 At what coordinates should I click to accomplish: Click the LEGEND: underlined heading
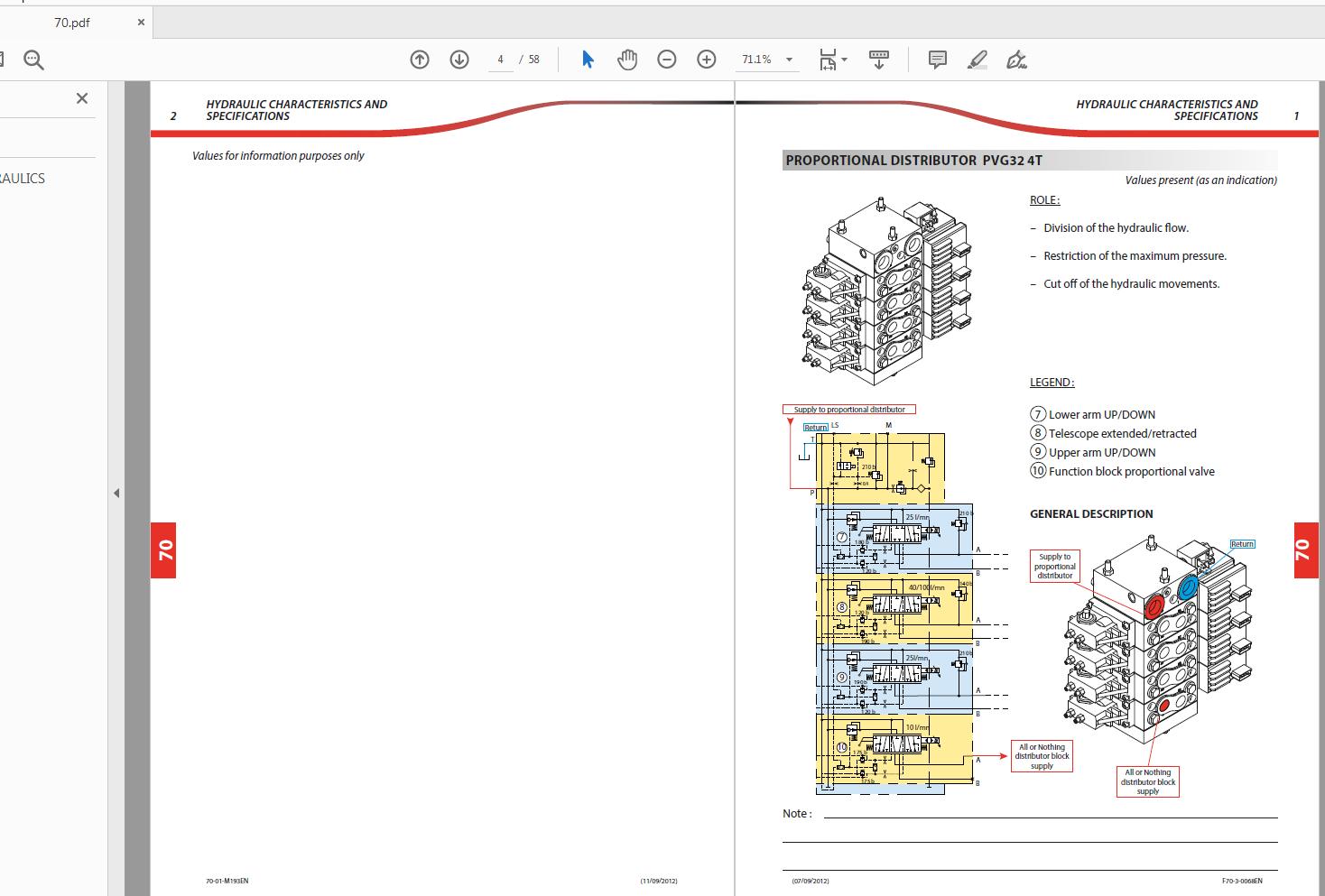click(1052, 383)
